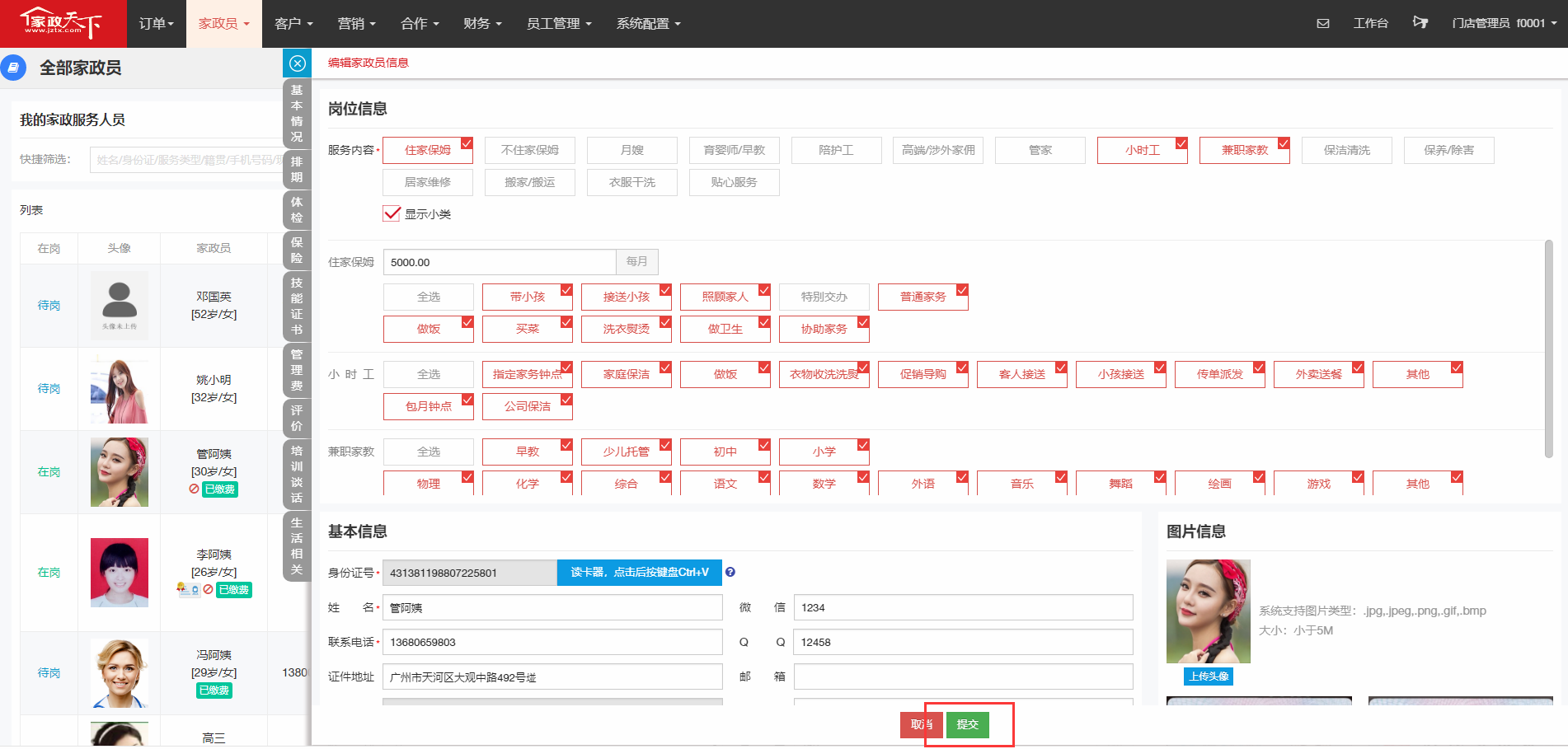Click the red 取消 button

(922, 724)
